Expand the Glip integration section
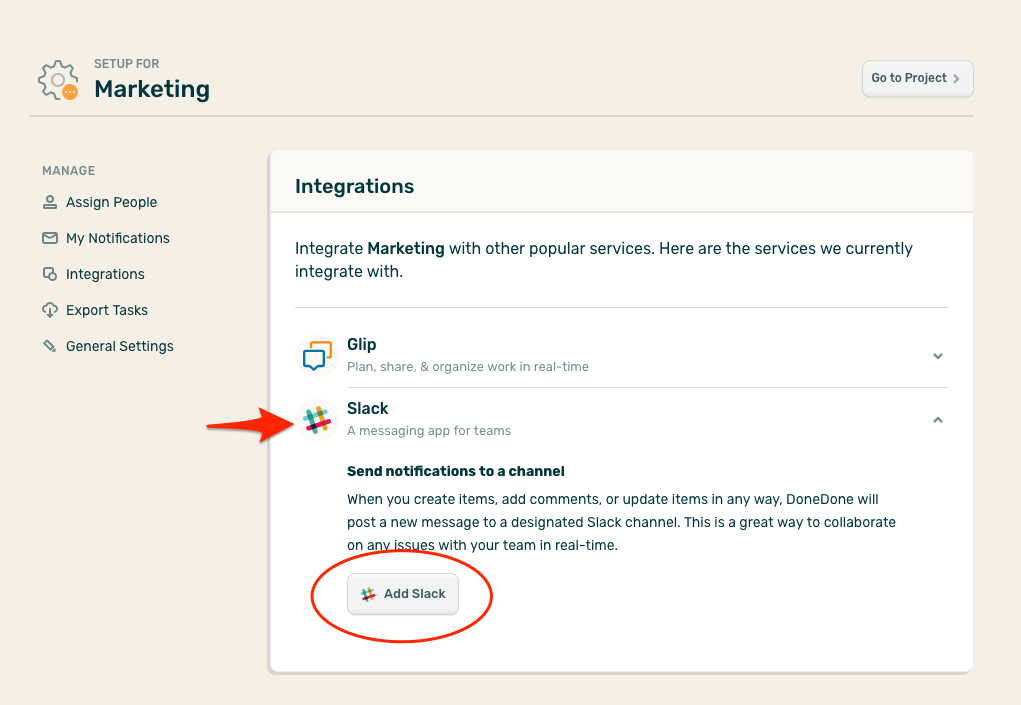This screenshot has height=705, width=1021. pos(938,356)
